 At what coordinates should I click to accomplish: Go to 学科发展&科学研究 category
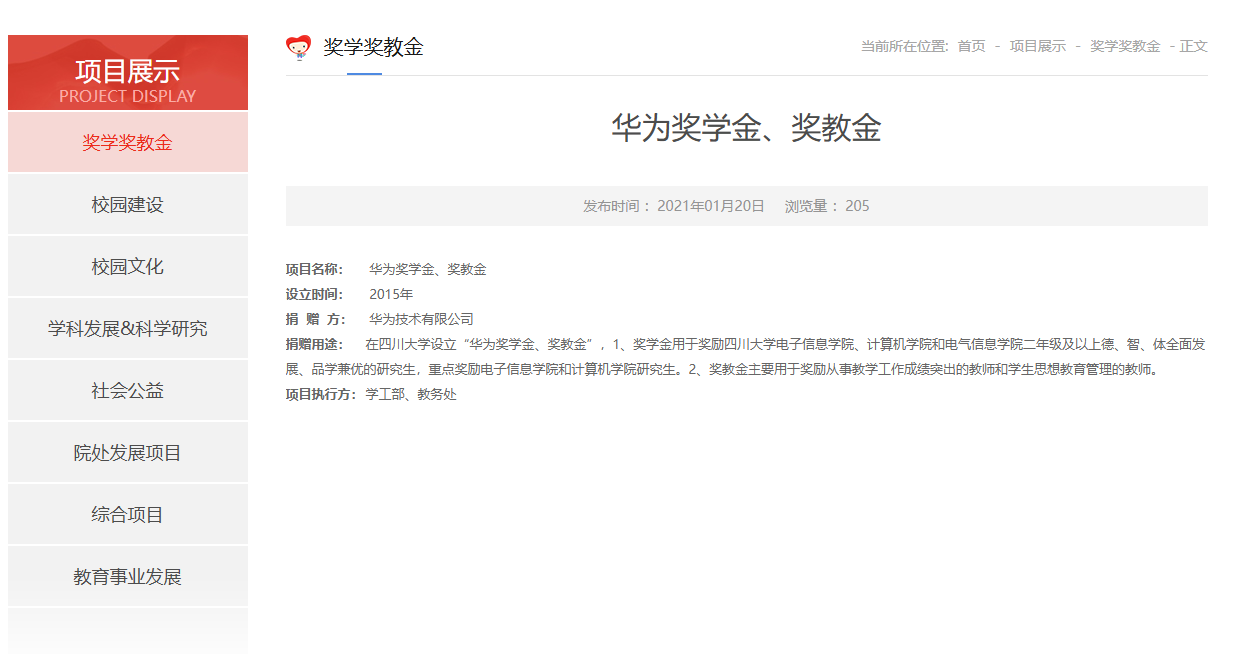[x=128, y=328]
